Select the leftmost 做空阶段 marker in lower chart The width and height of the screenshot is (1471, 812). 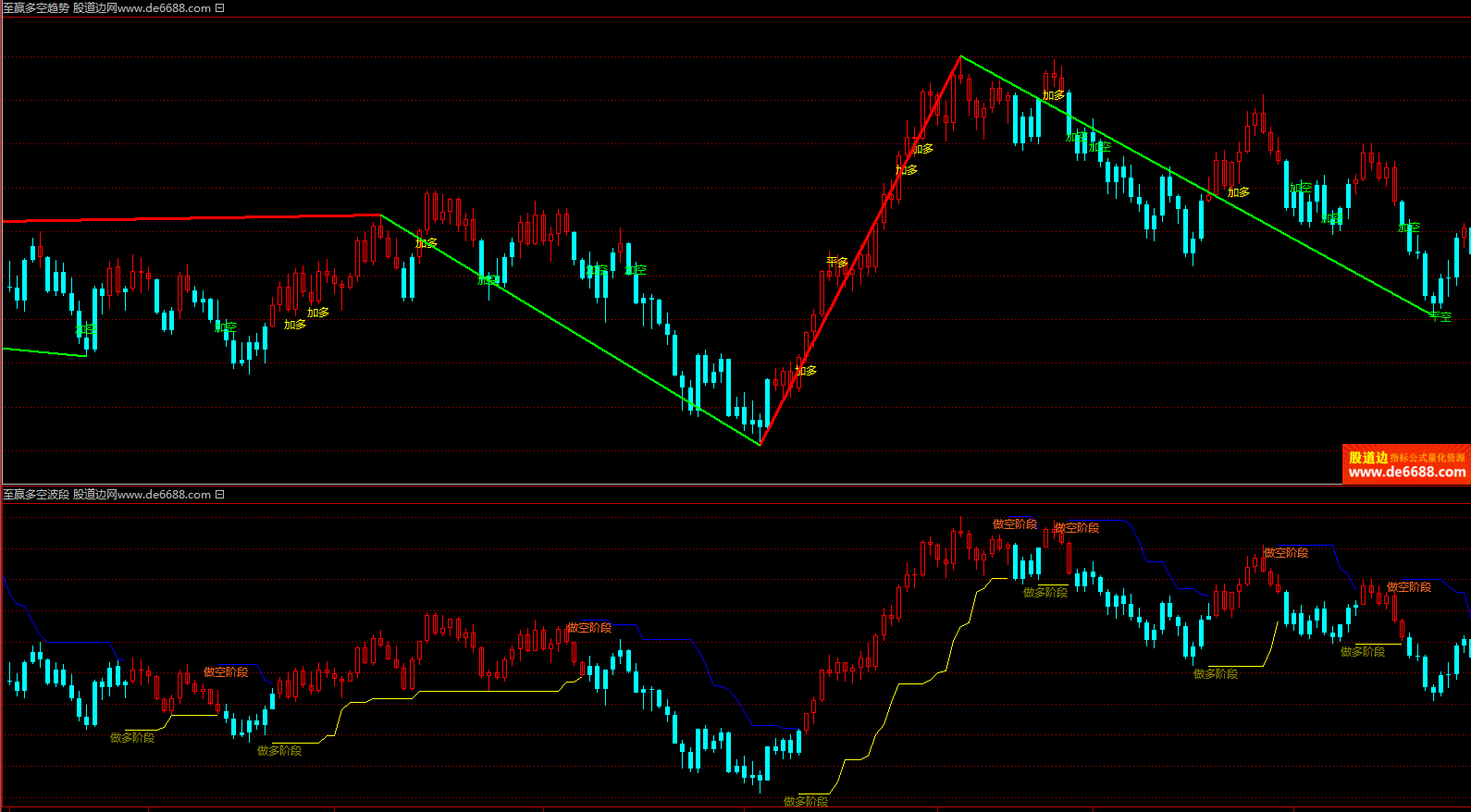tap(226, 672)
